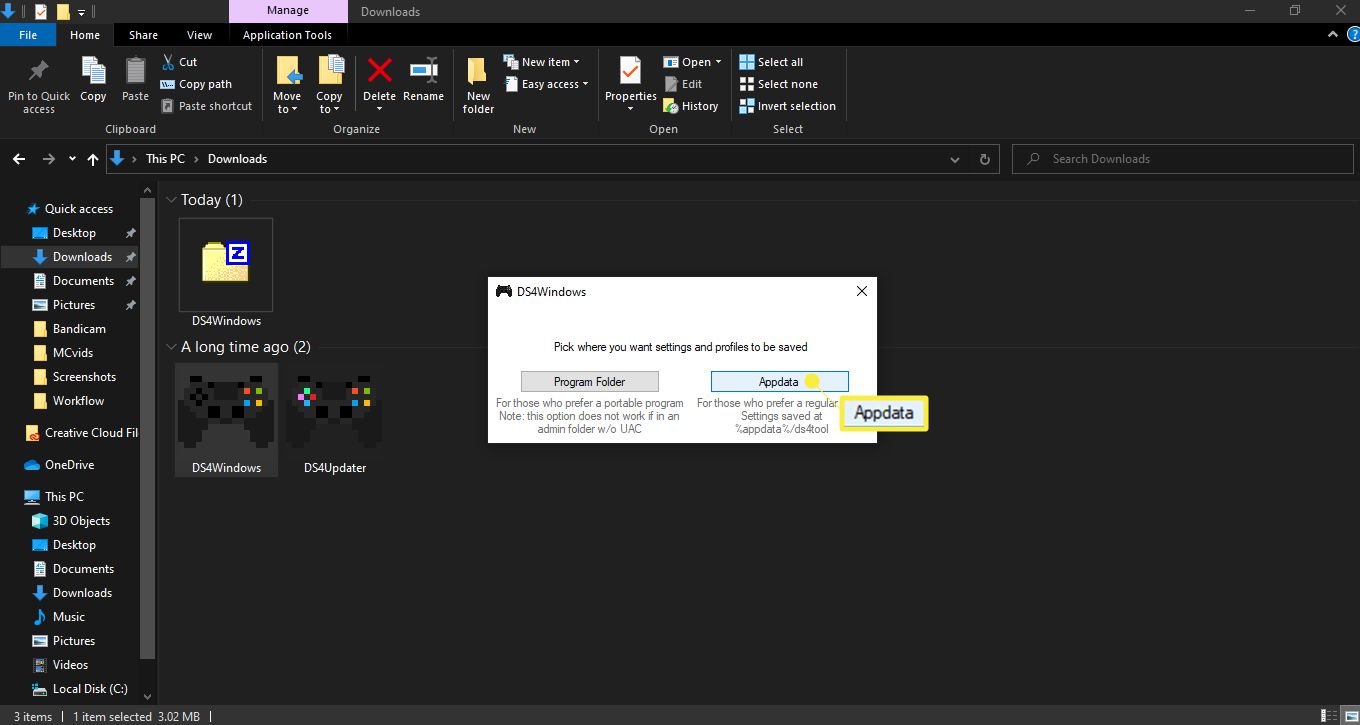The width and height of the screenshot is (1360, 725).
Task: Click the Properties icon
Action: (x=630, y=72)
